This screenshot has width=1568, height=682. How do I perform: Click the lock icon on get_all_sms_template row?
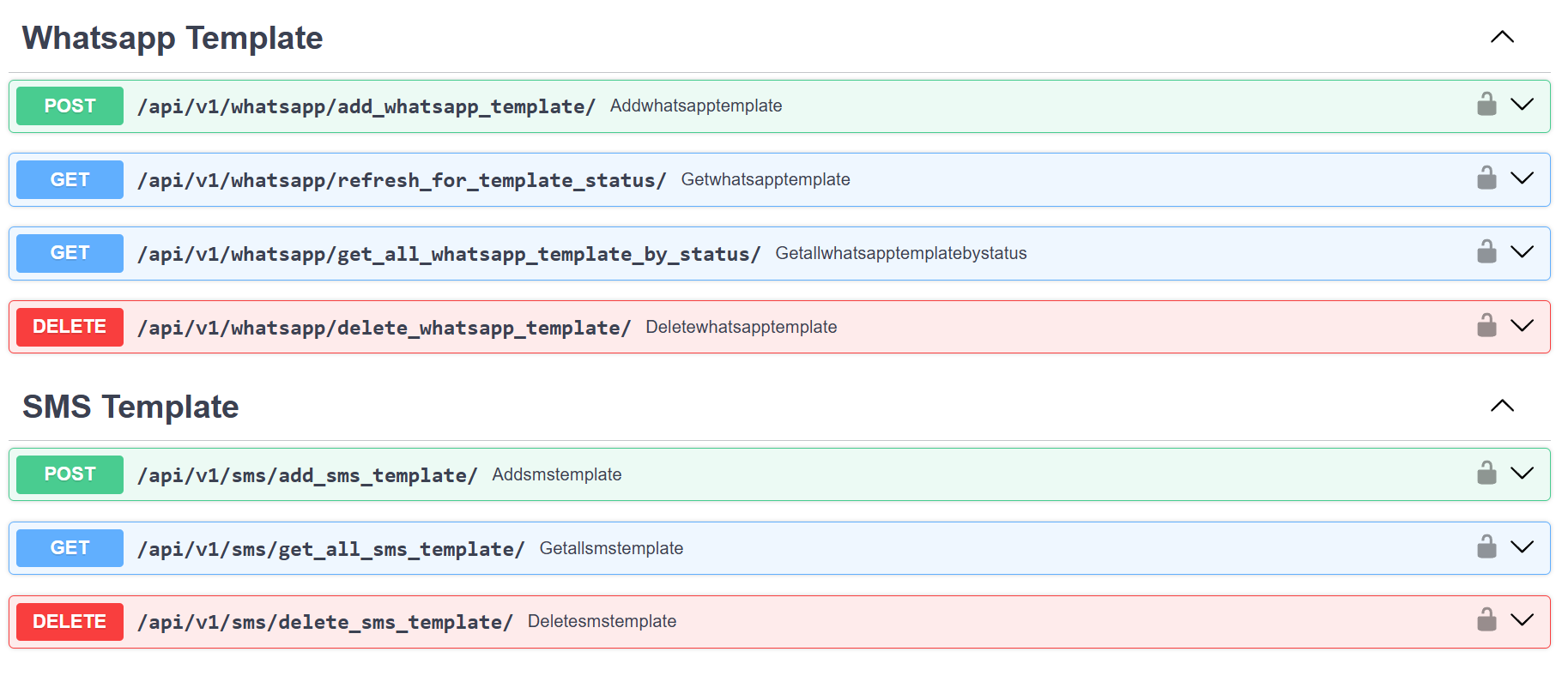(1486, 547)
